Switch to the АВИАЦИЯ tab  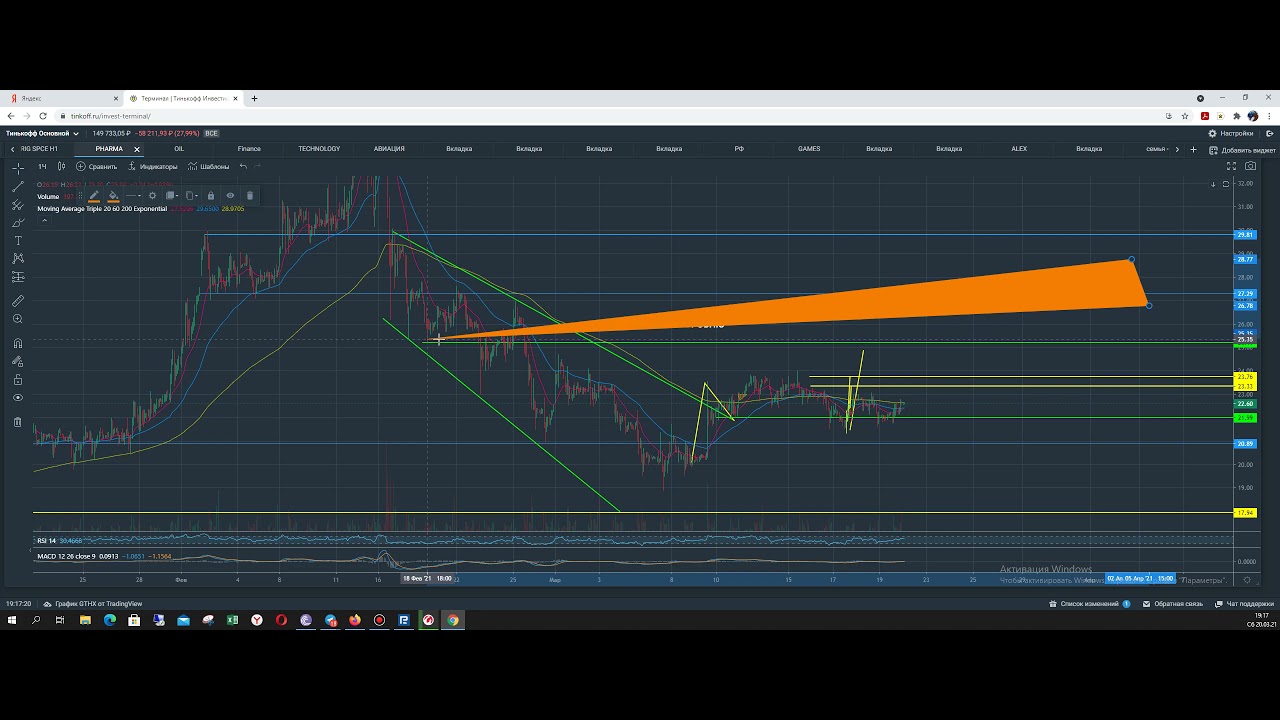[389, 149]
